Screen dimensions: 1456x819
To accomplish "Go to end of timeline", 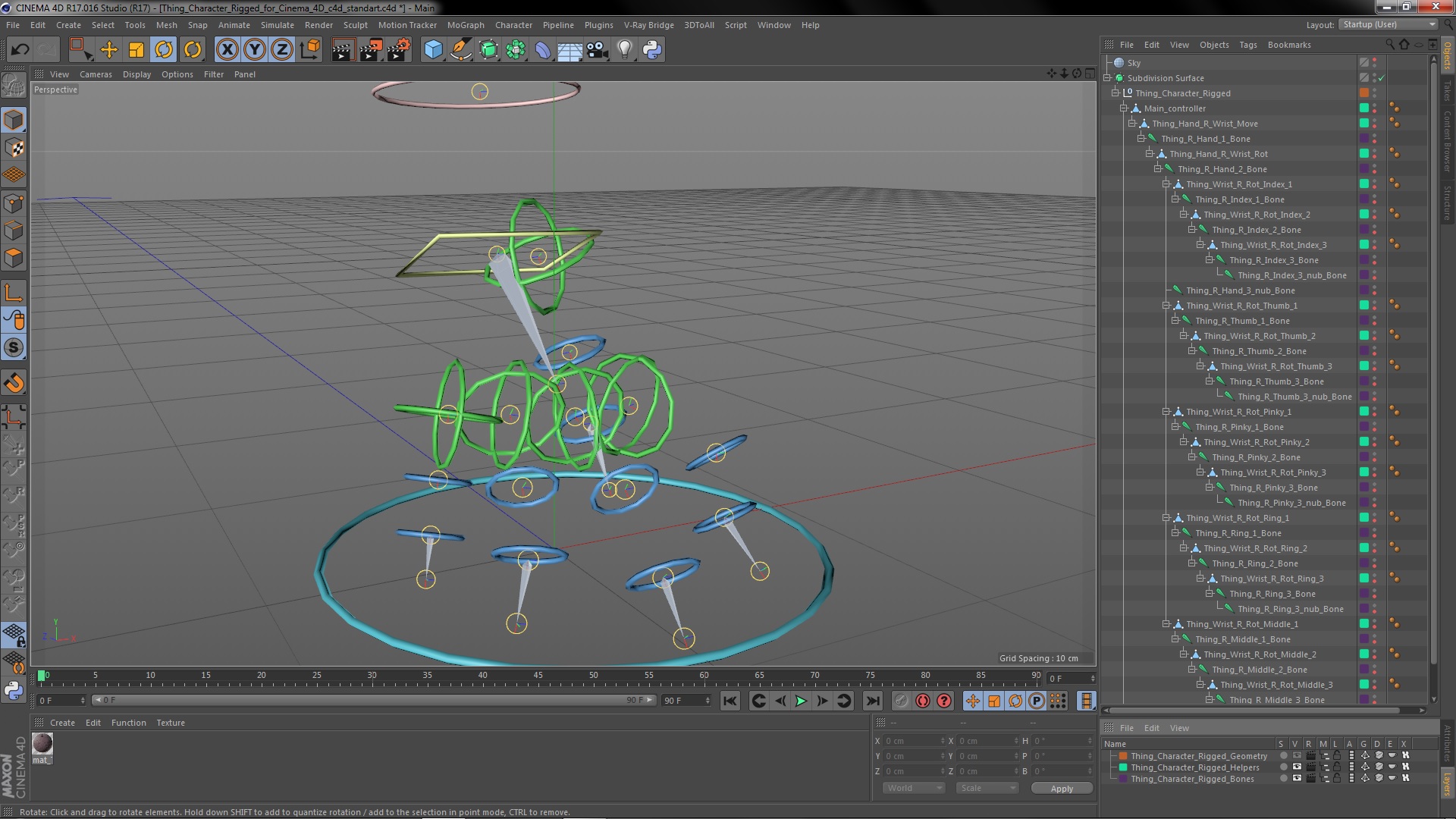I will click(872, 701).
